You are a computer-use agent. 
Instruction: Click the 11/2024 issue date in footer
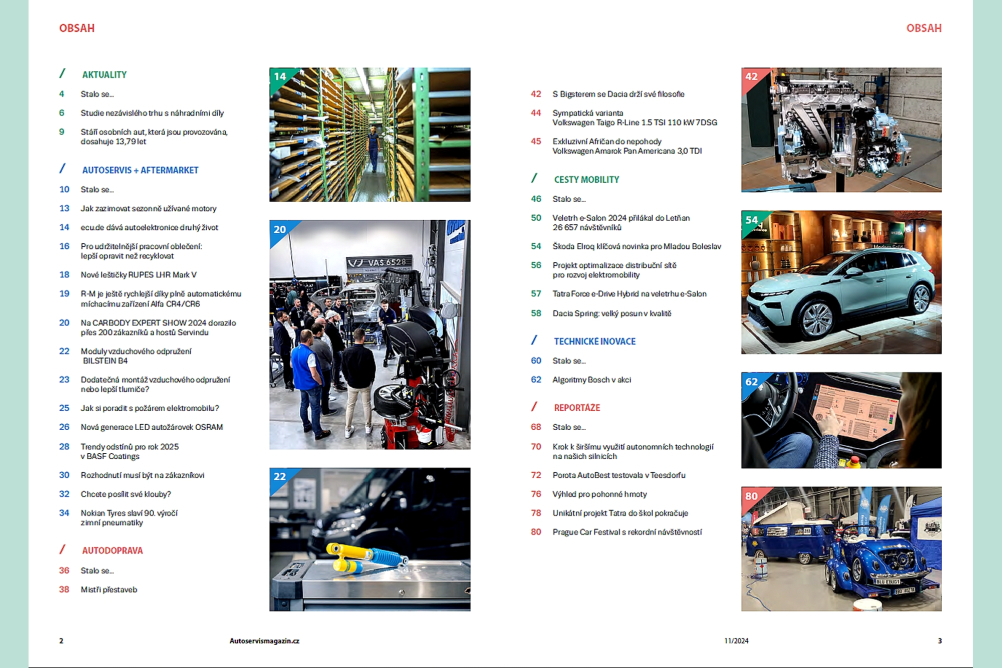point(736,641)
